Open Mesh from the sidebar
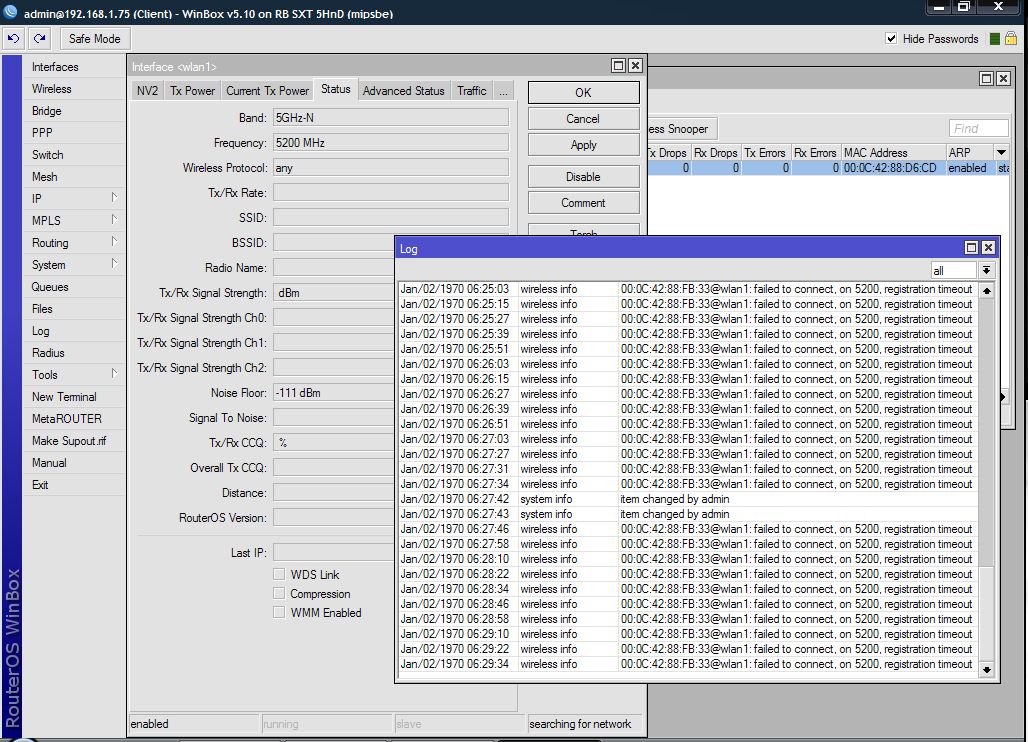The image size is (1028, 742). click(73, 176)
